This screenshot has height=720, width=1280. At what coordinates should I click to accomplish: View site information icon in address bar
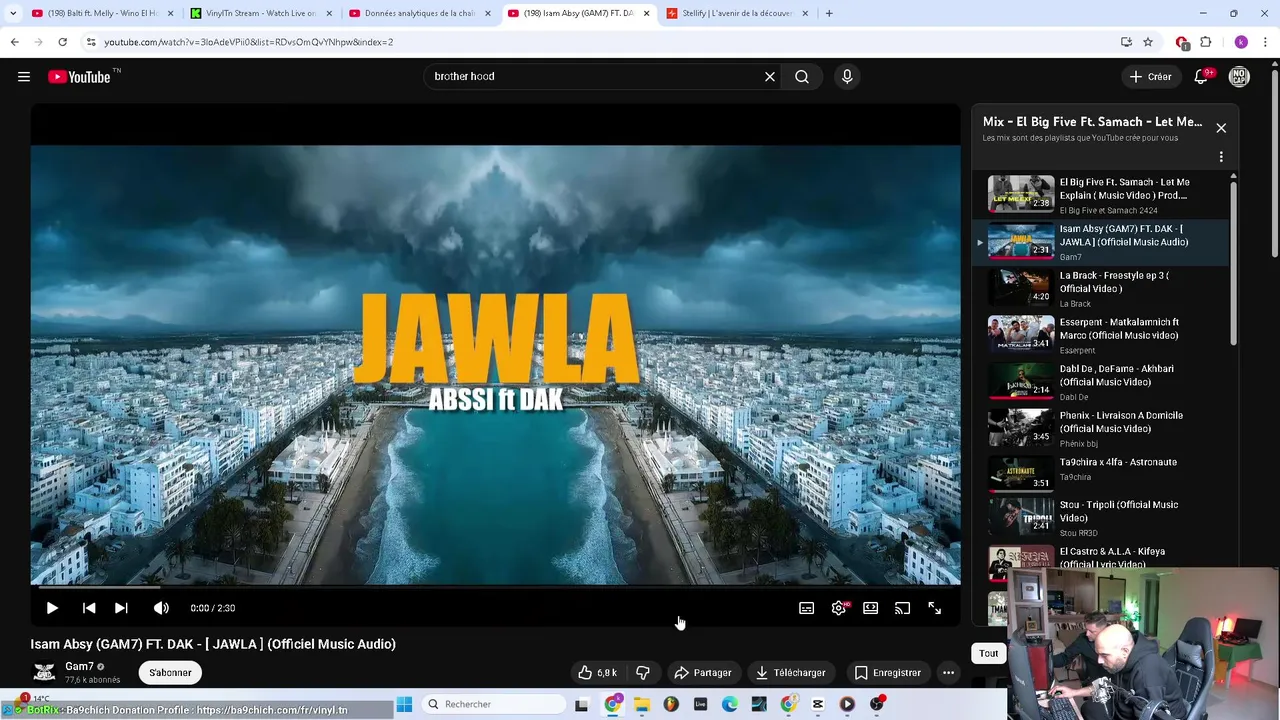pyautogui.click(x=91, y=42)
